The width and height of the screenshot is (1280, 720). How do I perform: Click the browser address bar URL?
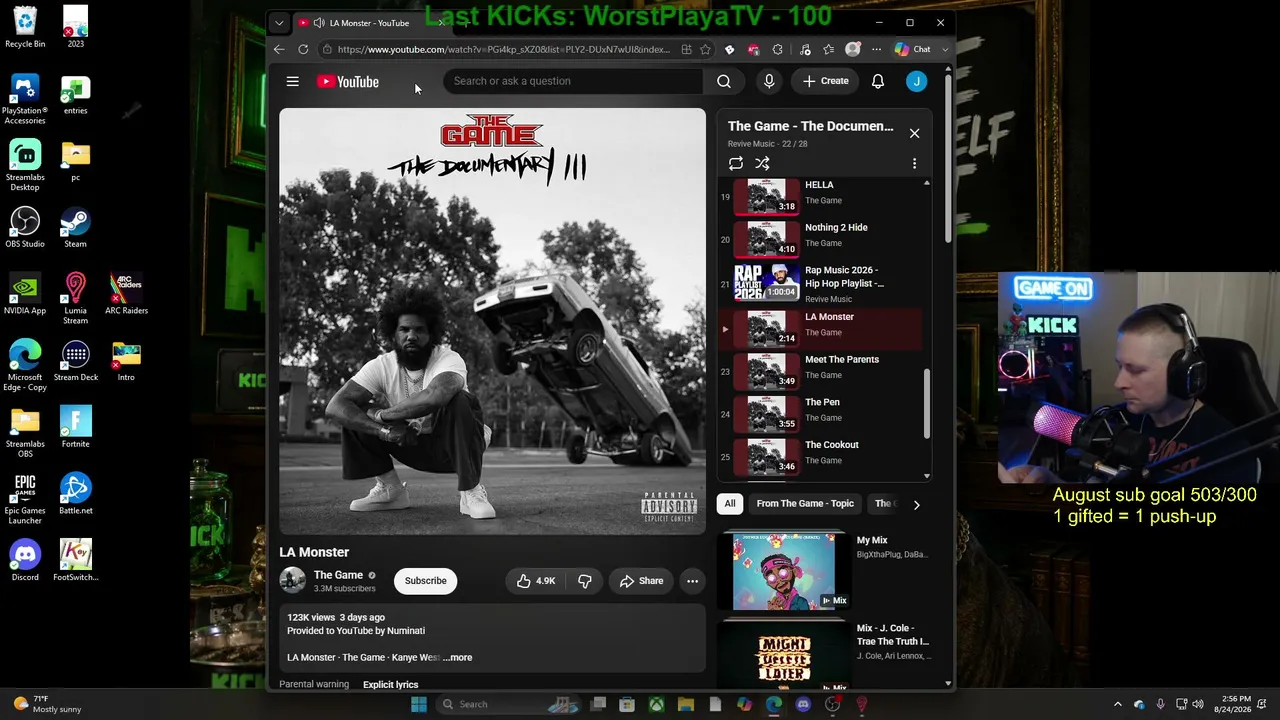click(x=504, y=49)
